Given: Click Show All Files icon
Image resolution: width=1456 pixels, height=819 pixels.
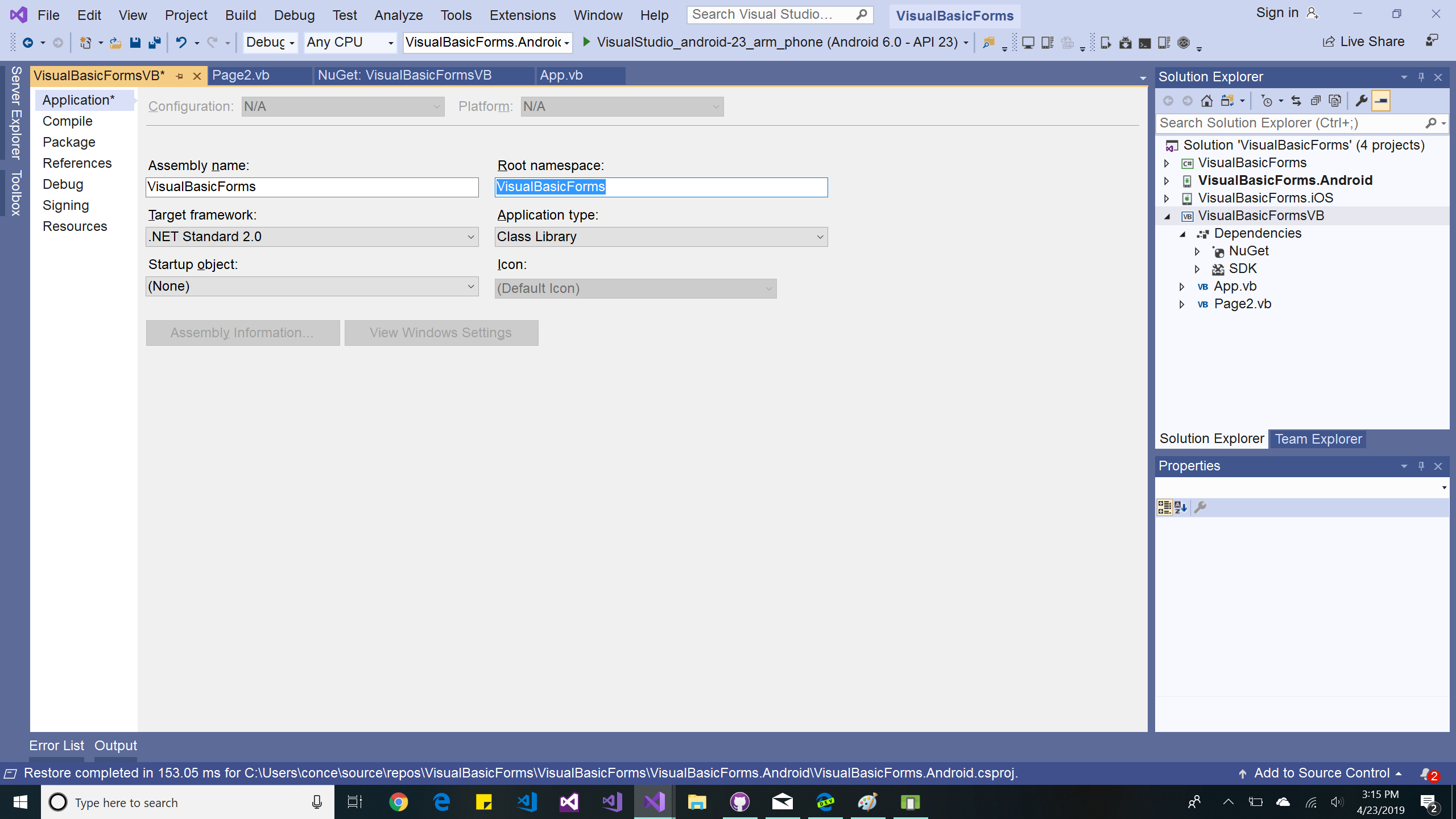Looking at the screenshot, I should pos(1335,101).
